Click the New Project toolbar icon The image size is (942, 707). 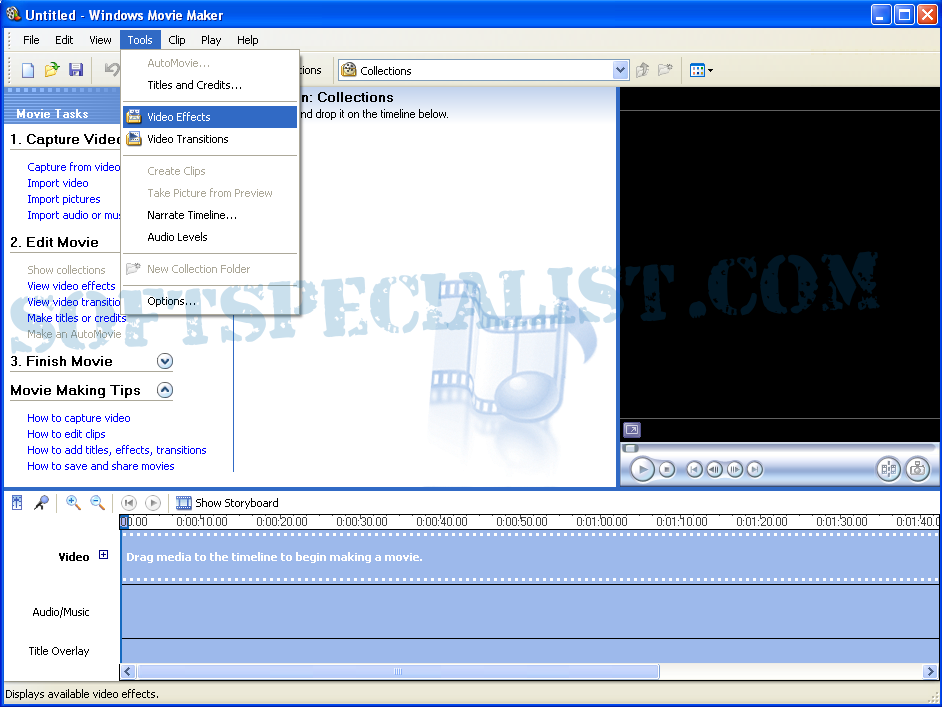pos(28,70)
